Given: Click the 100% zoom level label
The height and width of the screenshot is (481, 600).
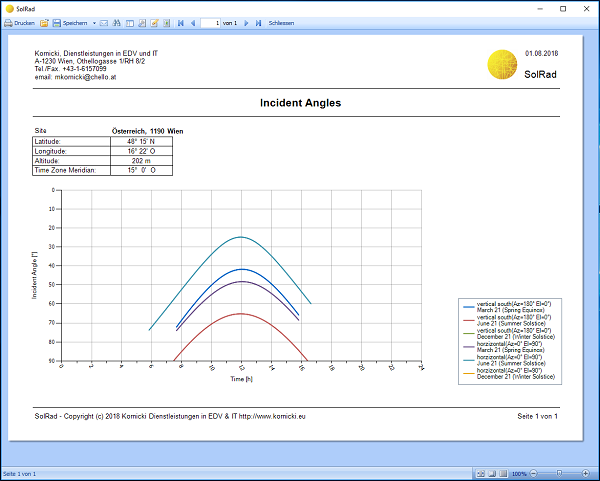Looking at the screenshot, I should pyautogui.click(x=519, y=473).
